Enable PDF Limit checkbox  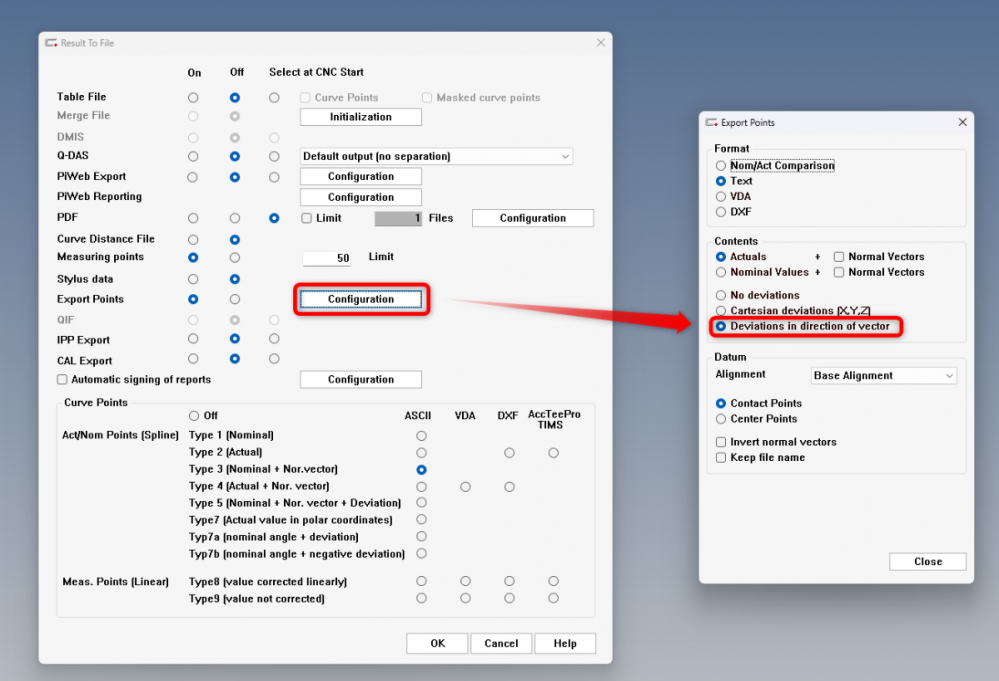click(306, 218)
